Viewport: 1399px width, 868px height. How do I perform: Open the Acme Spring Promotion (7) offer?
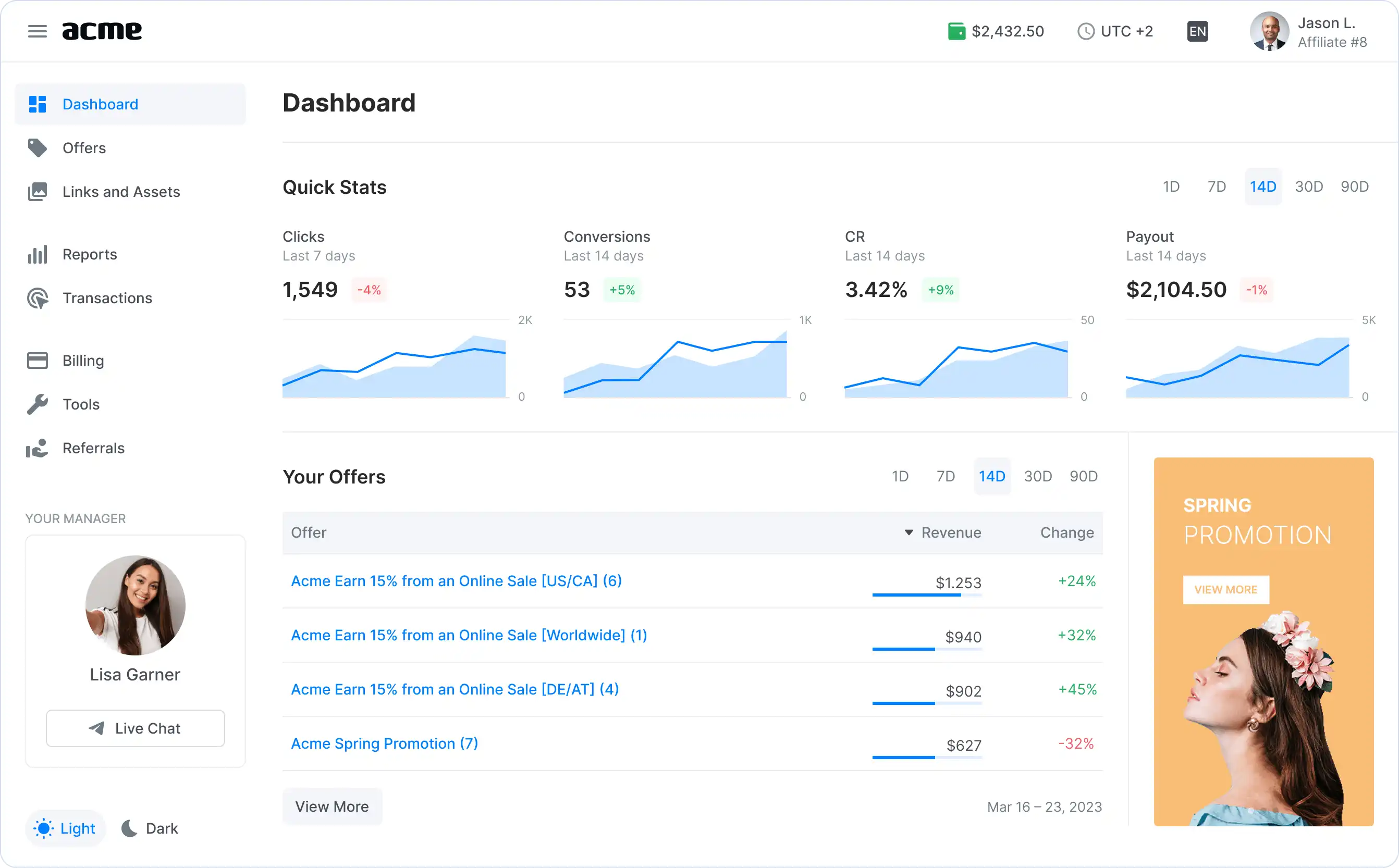coord(384,743)
